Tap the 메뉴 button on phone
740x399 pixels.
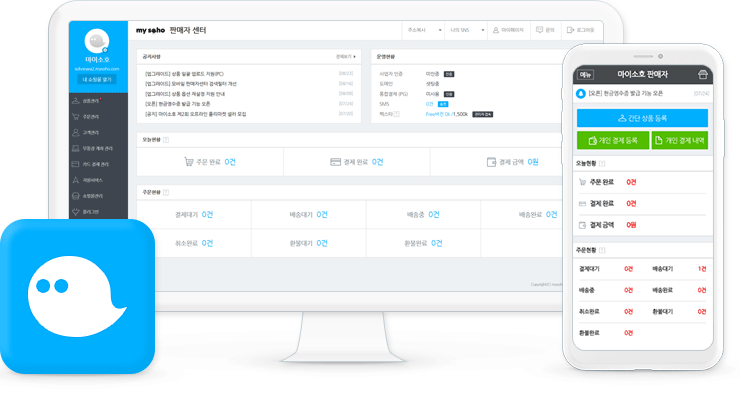[x=586, y=75]
